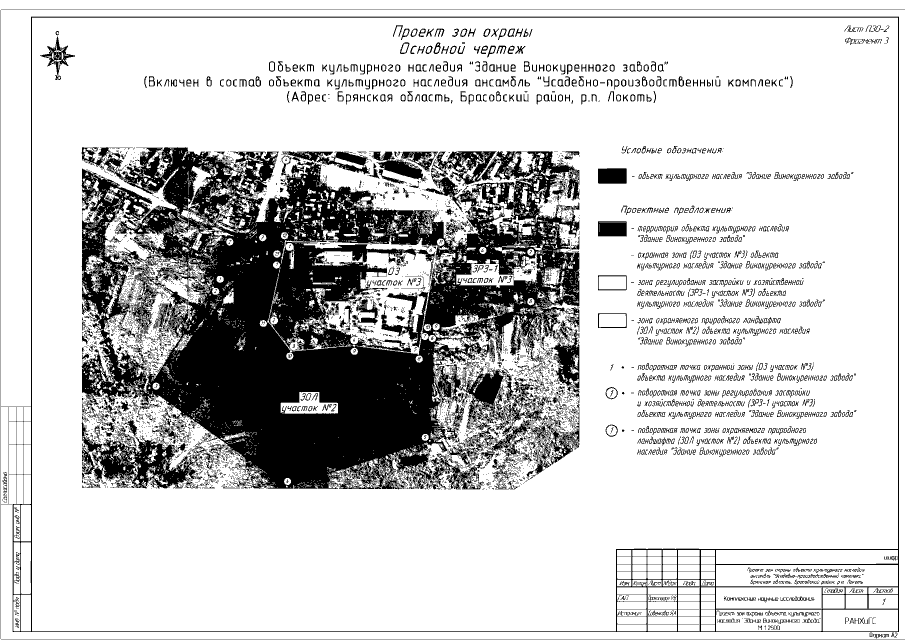Image resolution: width=905 pixels, height=640 pixels.
Task: Click the 'Лист ГОЗ-2' sheet label
Action: [x=866, y=30]
